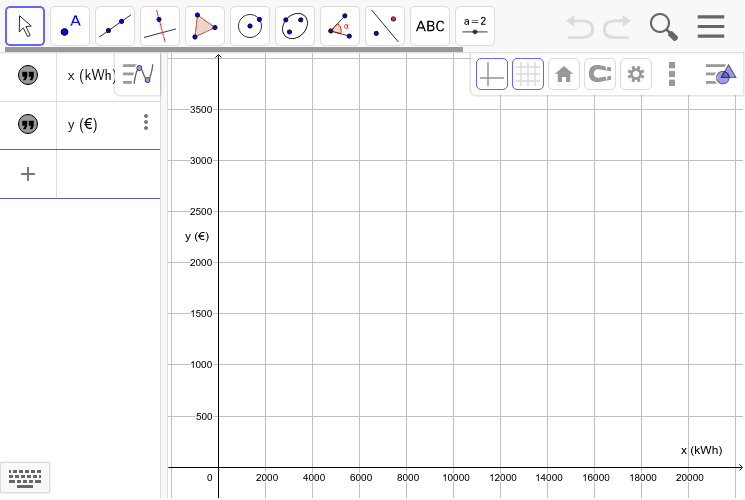Toggle visibility of x (kWh) text object
The width and height of the screenshot is (745, 500).
pos(28,75)
